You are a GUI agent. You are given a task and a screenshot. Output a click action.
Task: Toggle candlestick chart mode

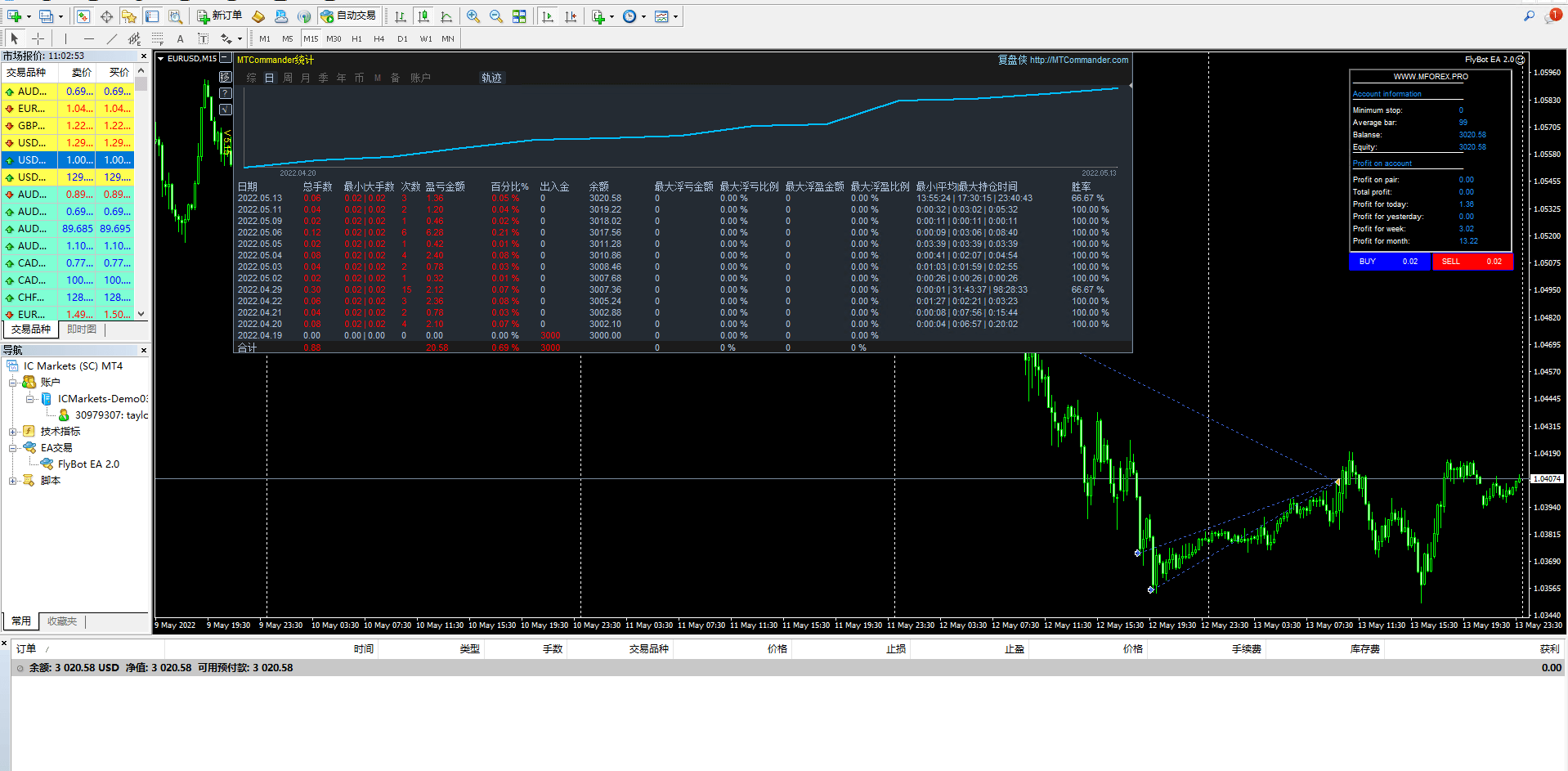pos(423,16)
